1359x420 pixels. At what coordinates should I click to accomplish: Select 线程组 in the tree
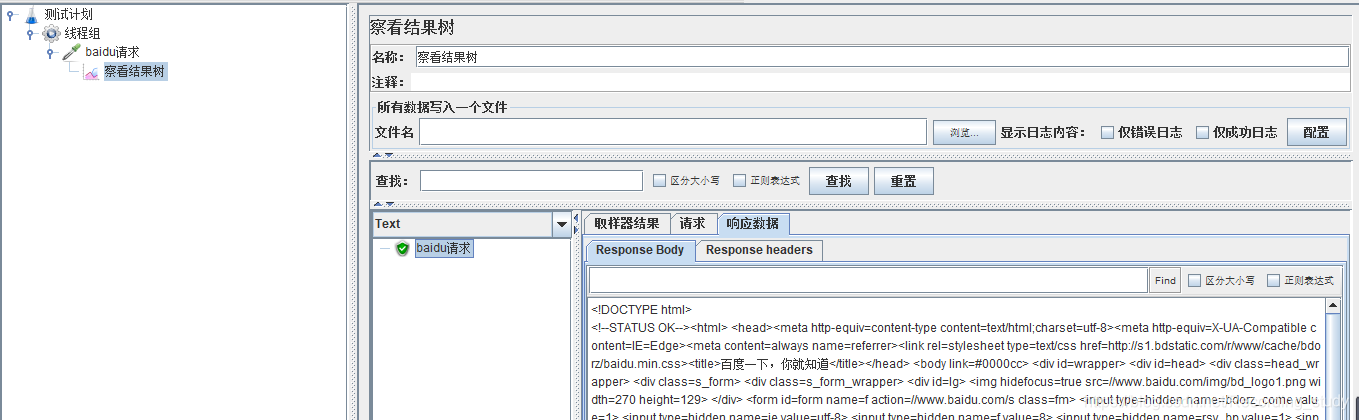[x=83, y=33]
